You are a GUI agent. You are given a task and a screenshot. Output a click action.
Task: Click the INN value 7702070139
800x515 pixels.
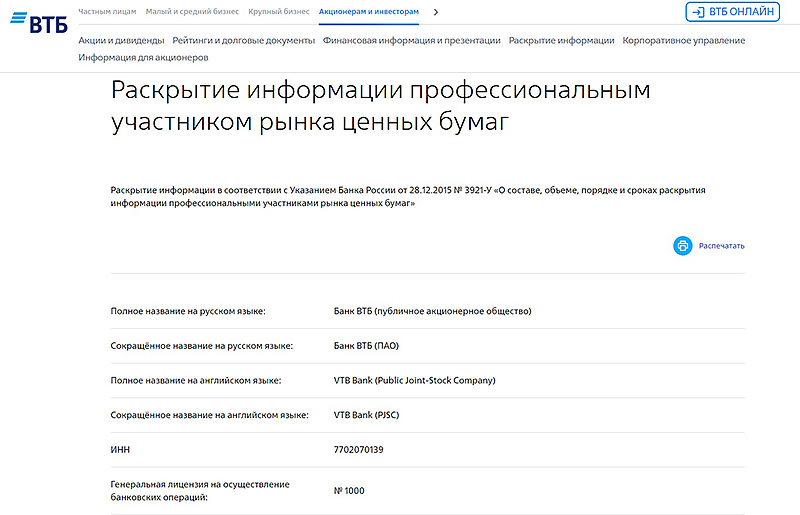(x=358, y=450)
